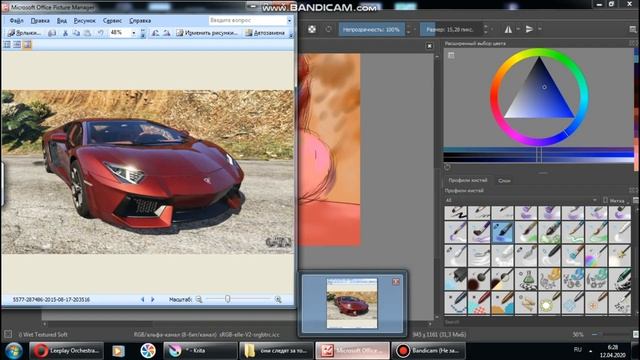
Task: Click the print icon in Picture Manager toolbar
Action: (52, 33)
